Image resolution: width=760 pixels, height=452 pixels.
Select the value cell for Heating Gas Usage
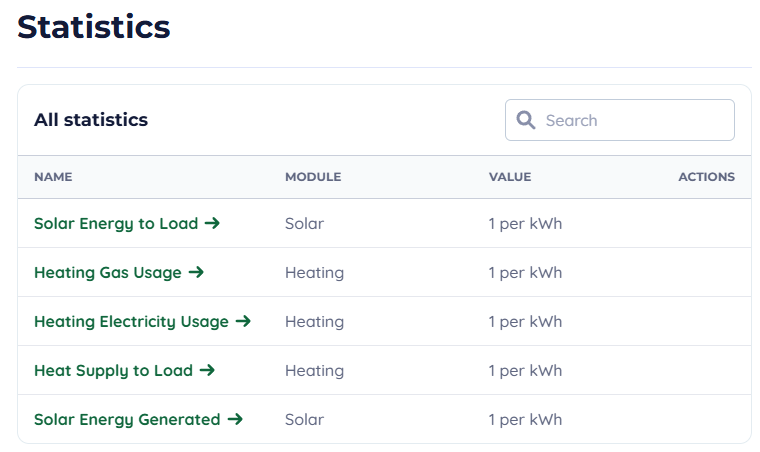(525, 272)
